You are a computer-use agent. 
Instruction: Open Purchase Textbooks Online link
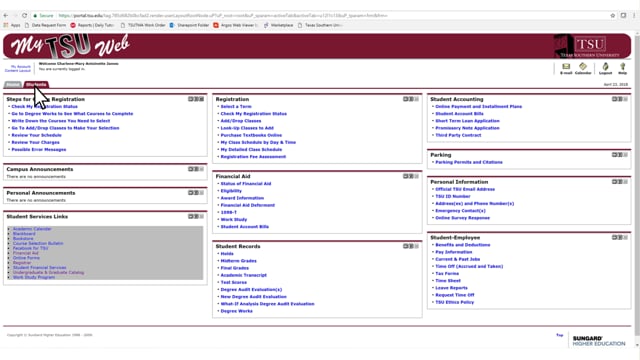pyautogui.click(x=251, y=135)
